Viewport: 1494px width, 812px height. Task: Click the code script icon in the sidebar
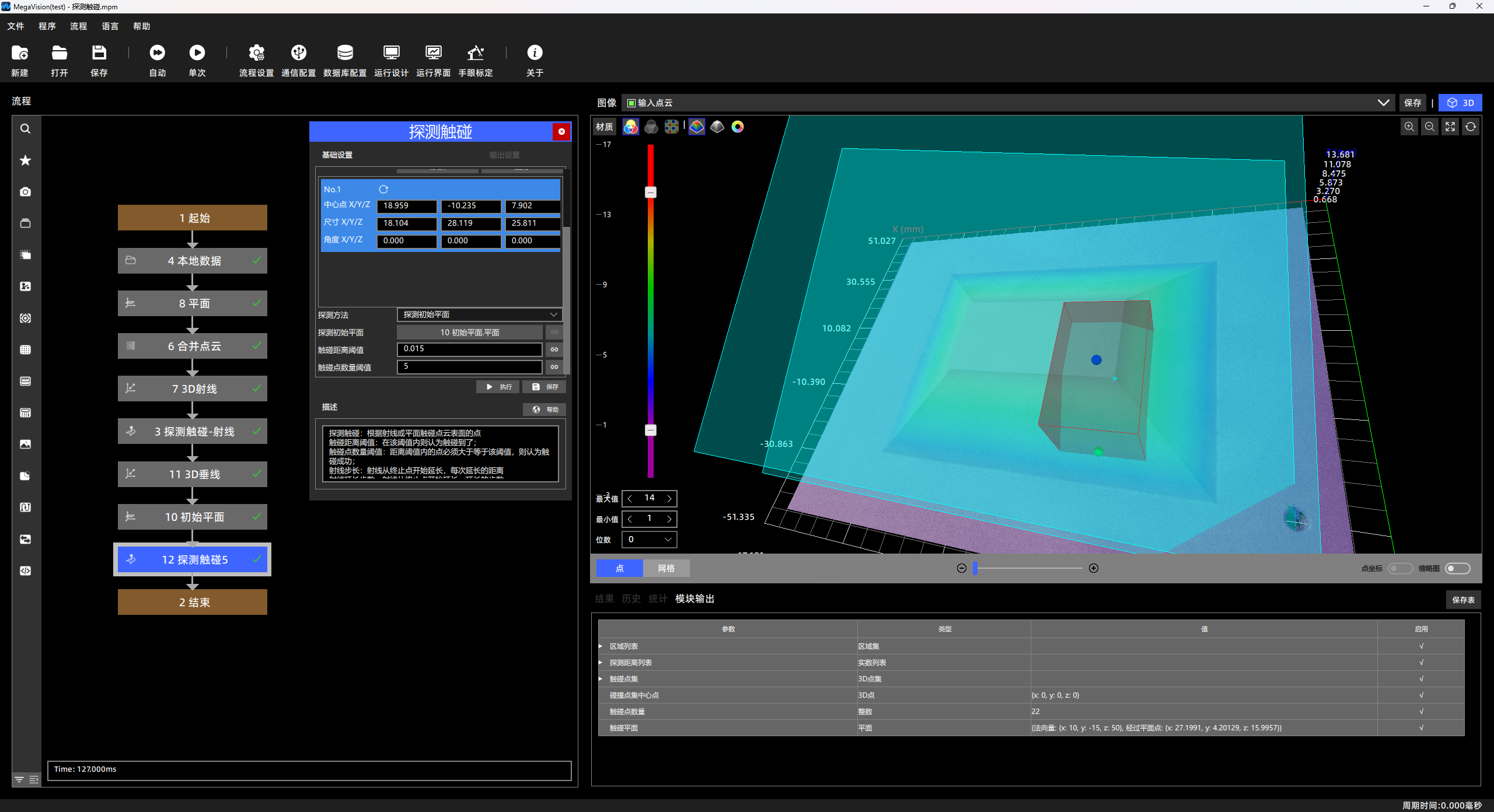tap(25, 571)
